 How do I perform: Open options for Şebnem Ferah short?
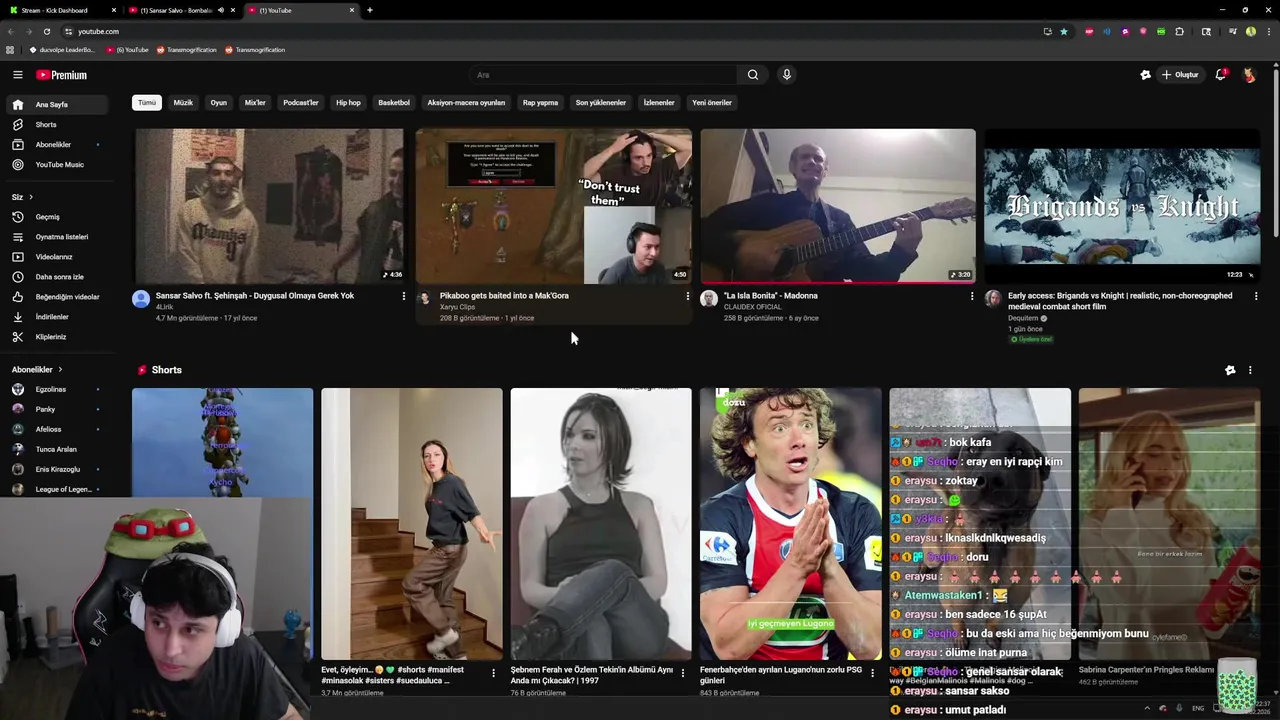pyautogui.click(x=682, y=673)
